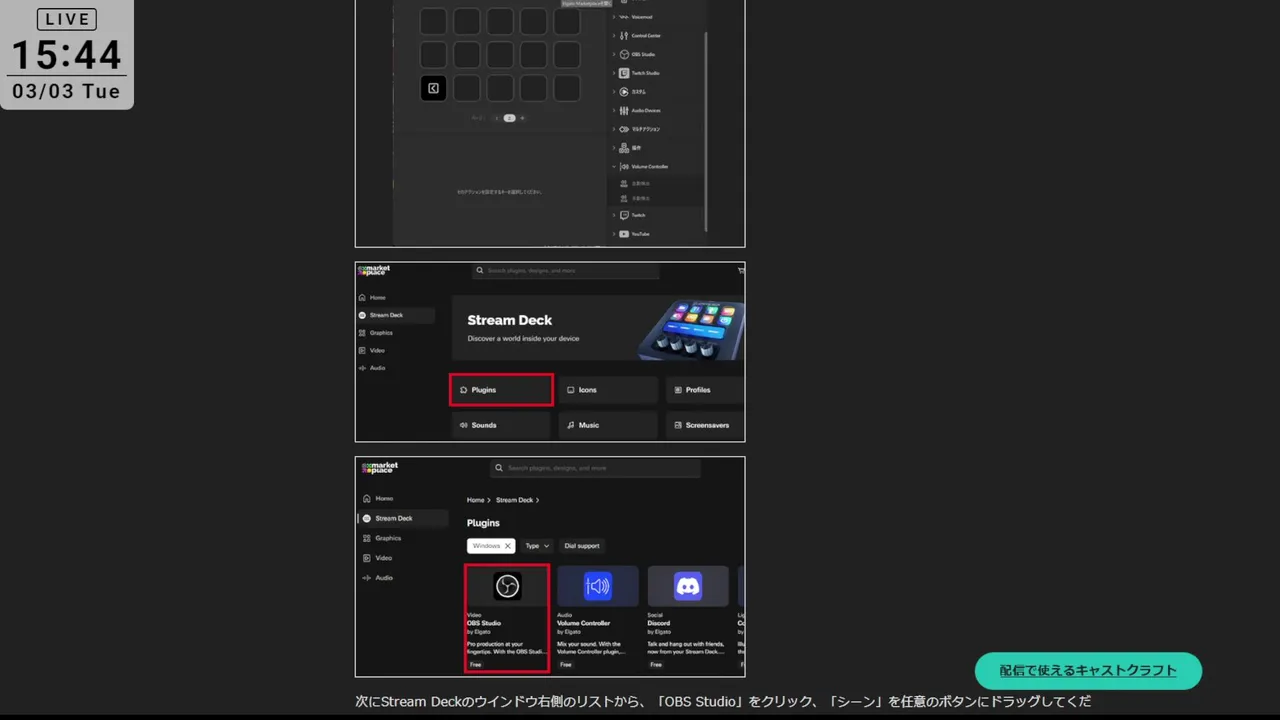Expand OBS Studio chevron in Stream Deck action list
The width and height of the screenshot is (1280, 720).
click(x=614, y=54)
